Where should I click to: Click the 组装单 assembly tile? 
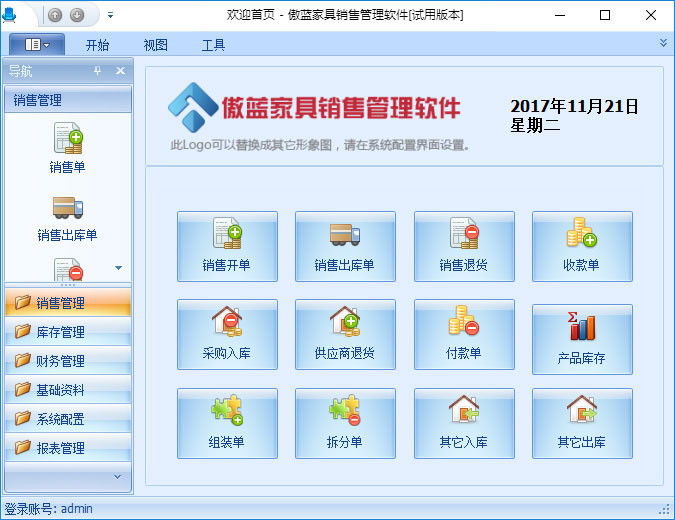coord(226,423)
